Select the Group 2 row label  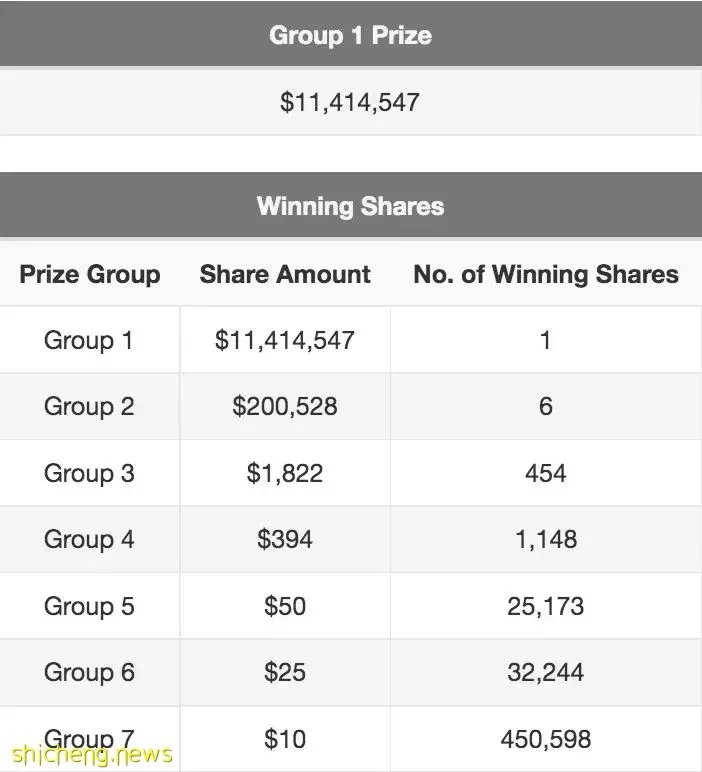[89, 407]
